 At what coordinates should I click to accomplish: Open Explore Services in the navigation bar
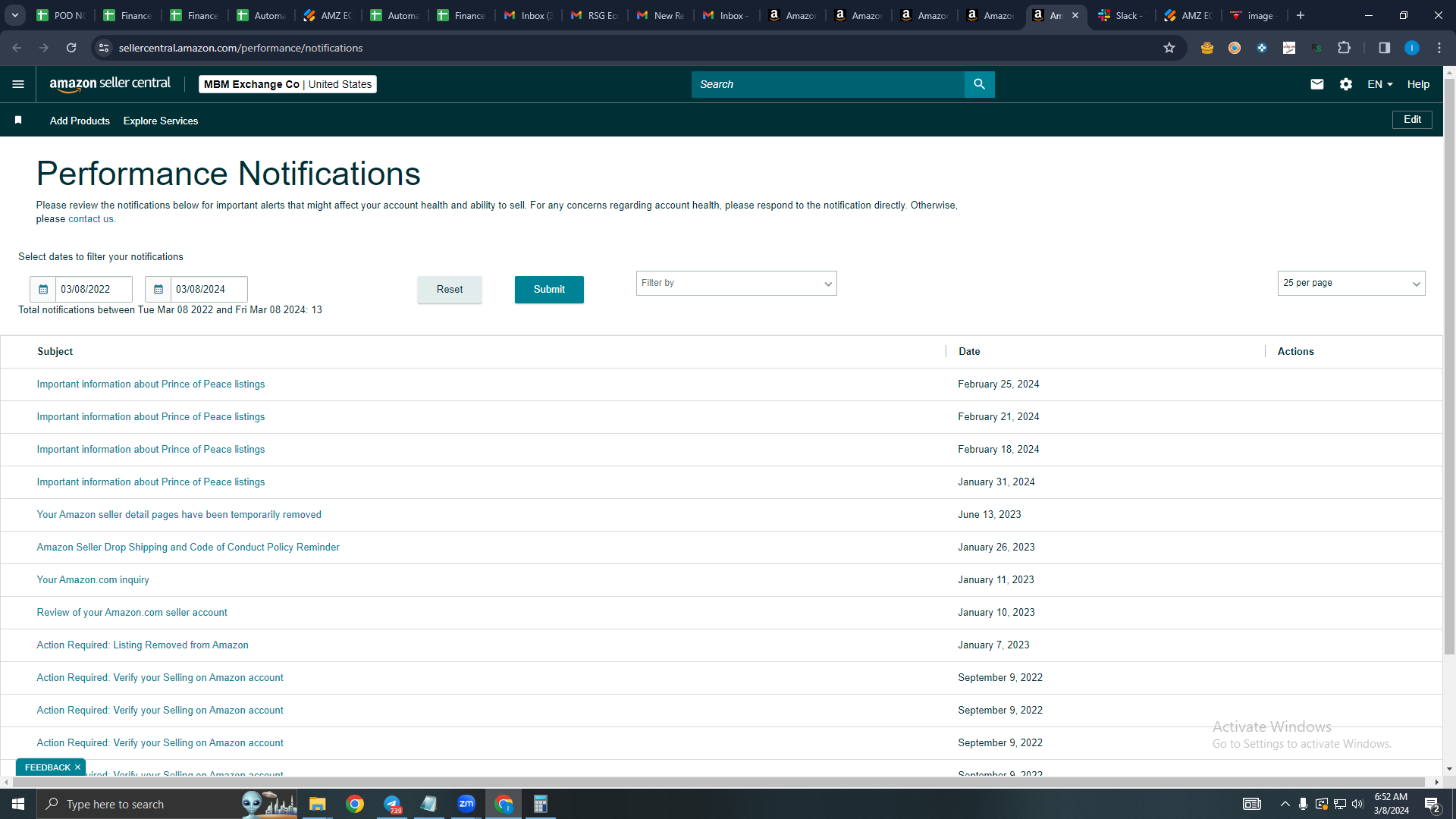tap(161, 121)
